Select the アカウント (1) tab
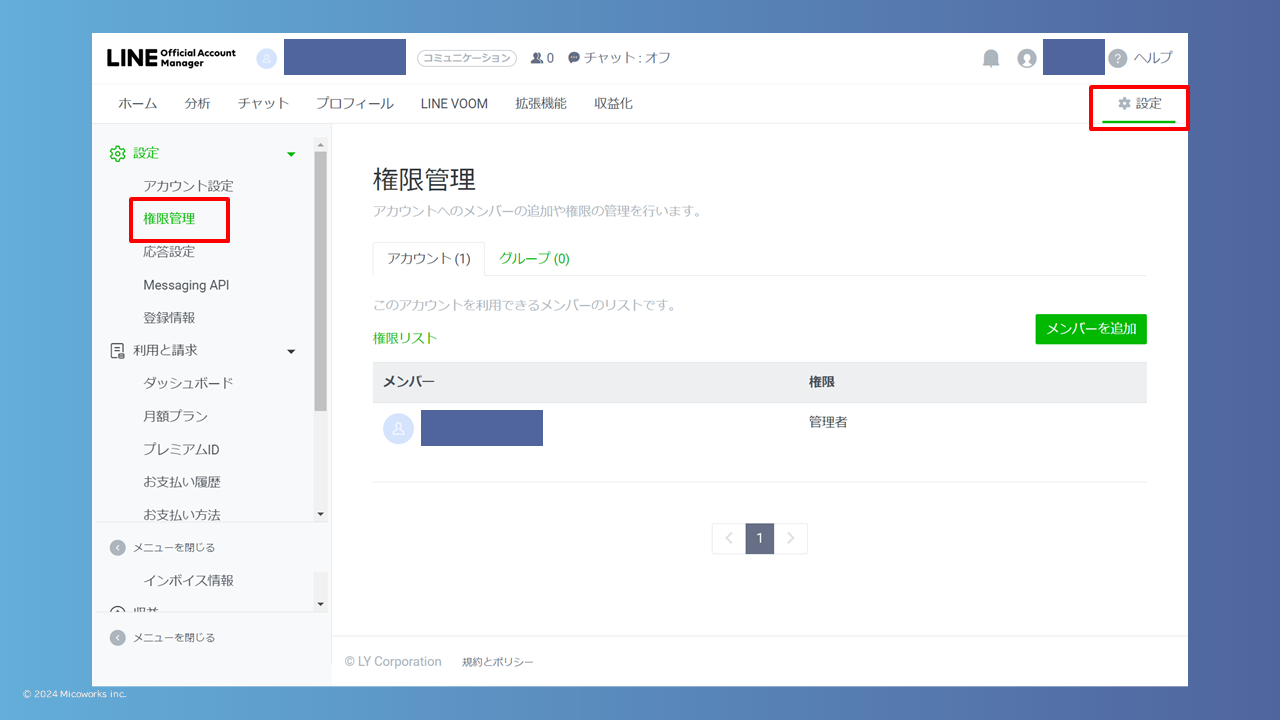 [428, 258]
